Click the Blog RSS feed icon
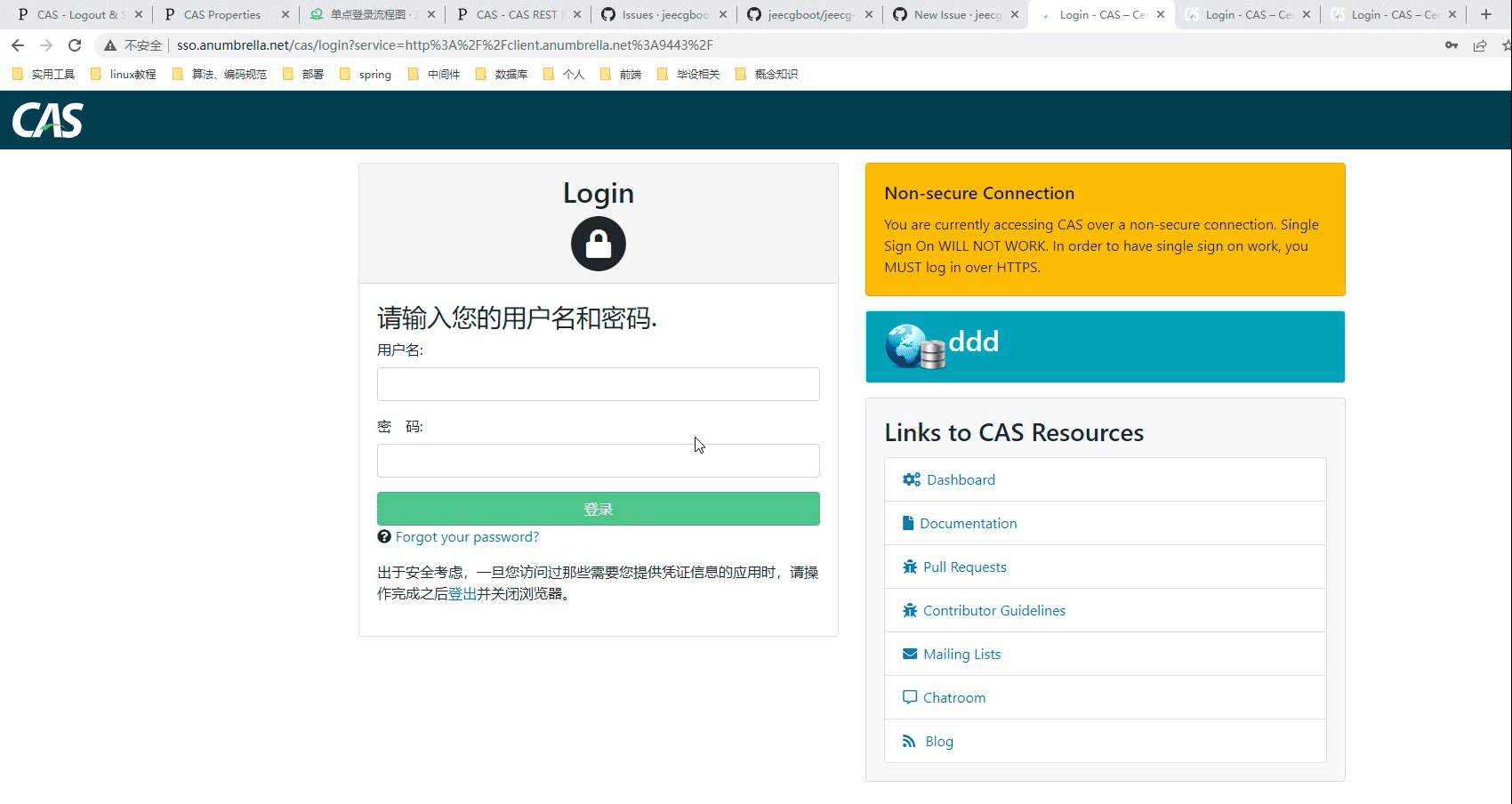 (909, 741)
